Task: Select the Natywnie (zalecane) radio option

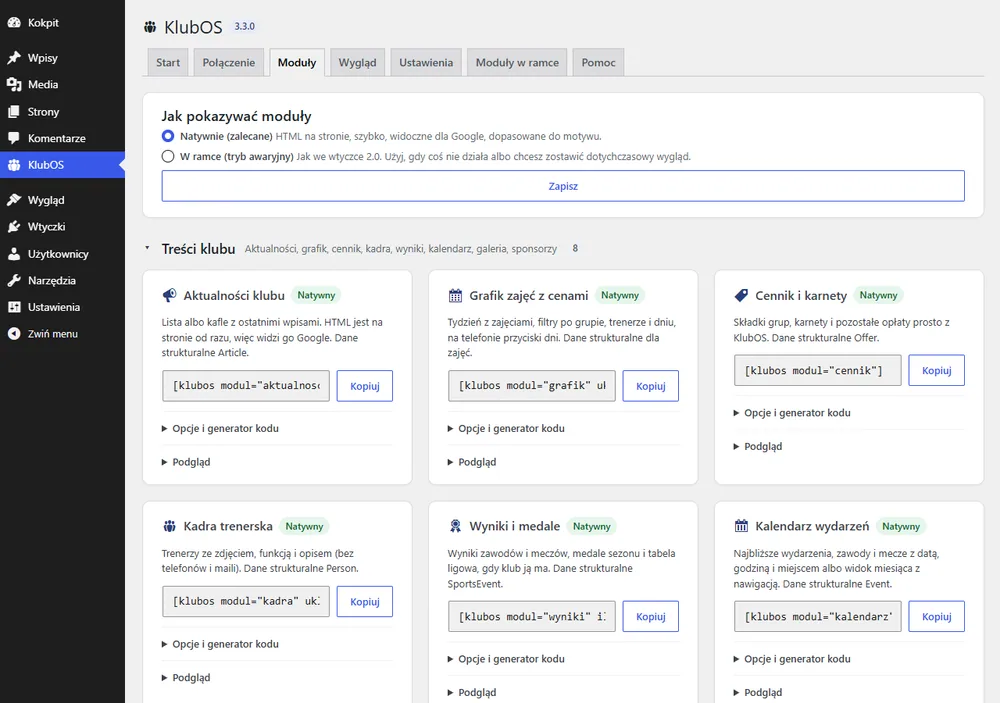Action: click(168, 136)
